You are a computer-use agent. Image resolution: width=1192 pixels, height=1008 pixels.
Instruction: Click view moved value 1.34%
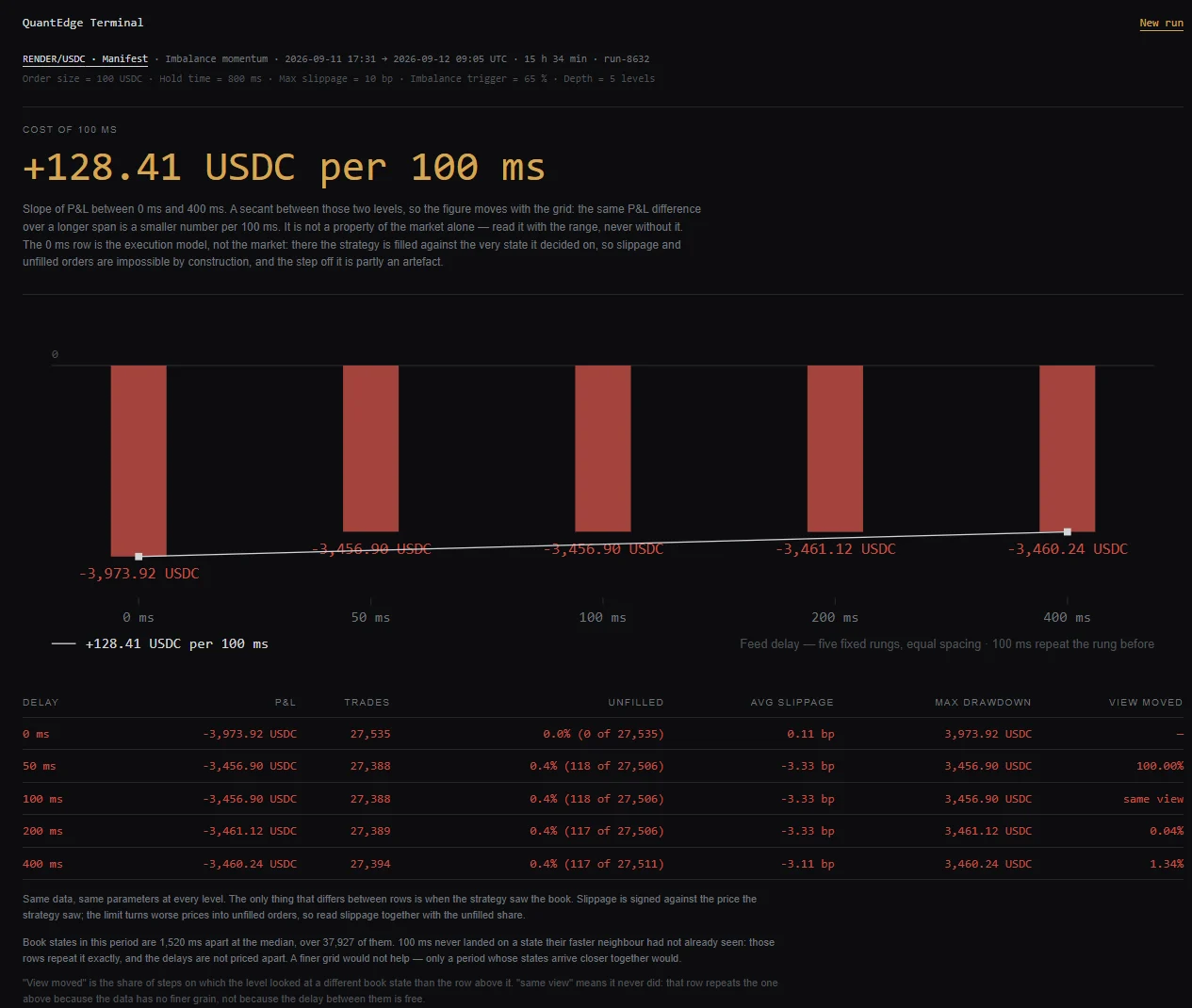point(1167,864)
